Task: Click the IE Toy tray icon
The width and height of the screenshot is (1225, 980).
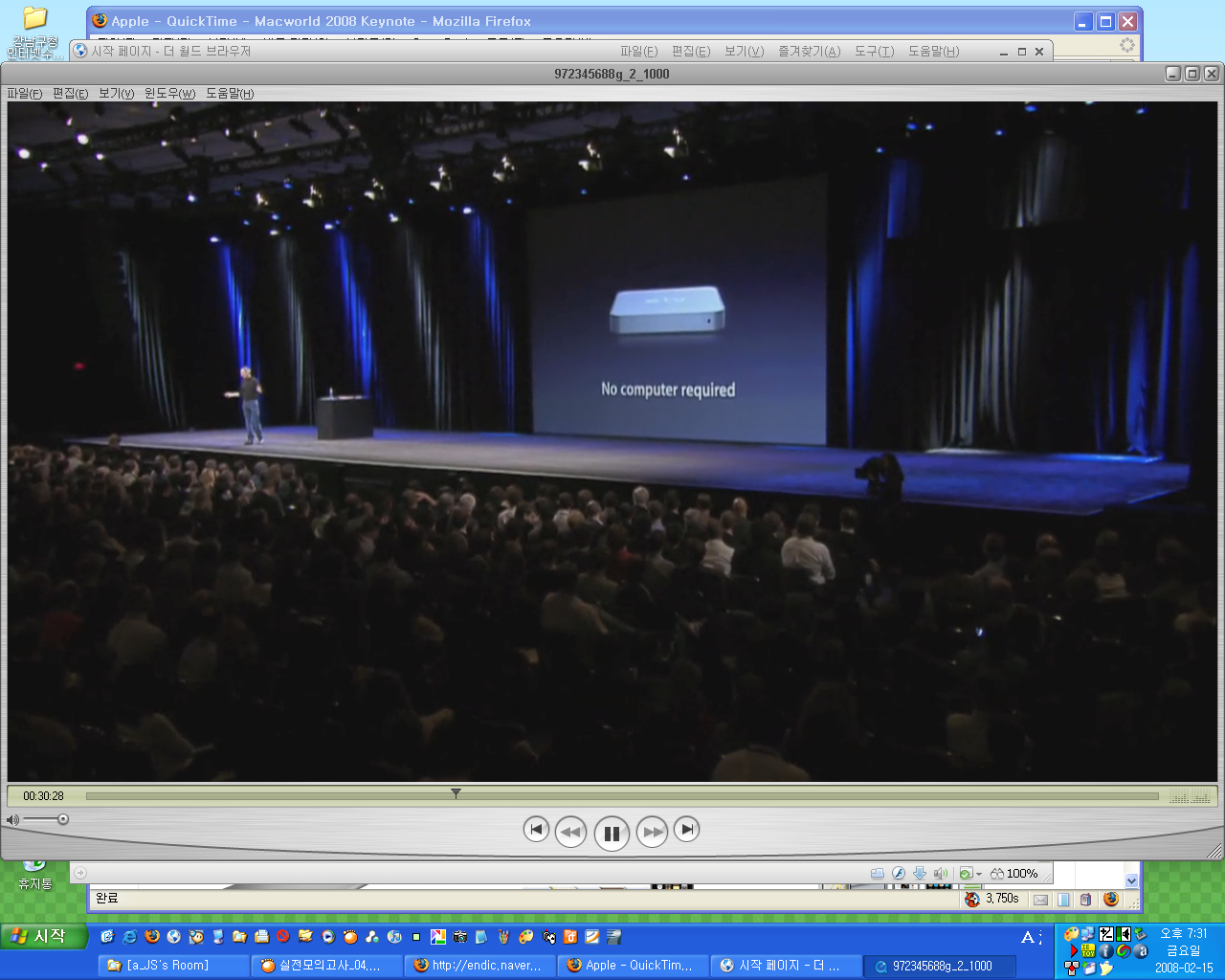Action: click(1088, 951)
